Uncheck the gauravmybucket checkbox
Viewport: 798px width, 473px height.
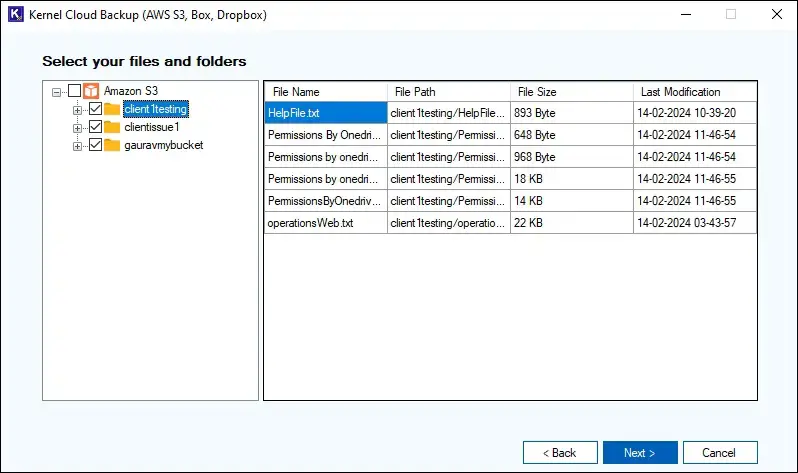click(x=95, y=145)
